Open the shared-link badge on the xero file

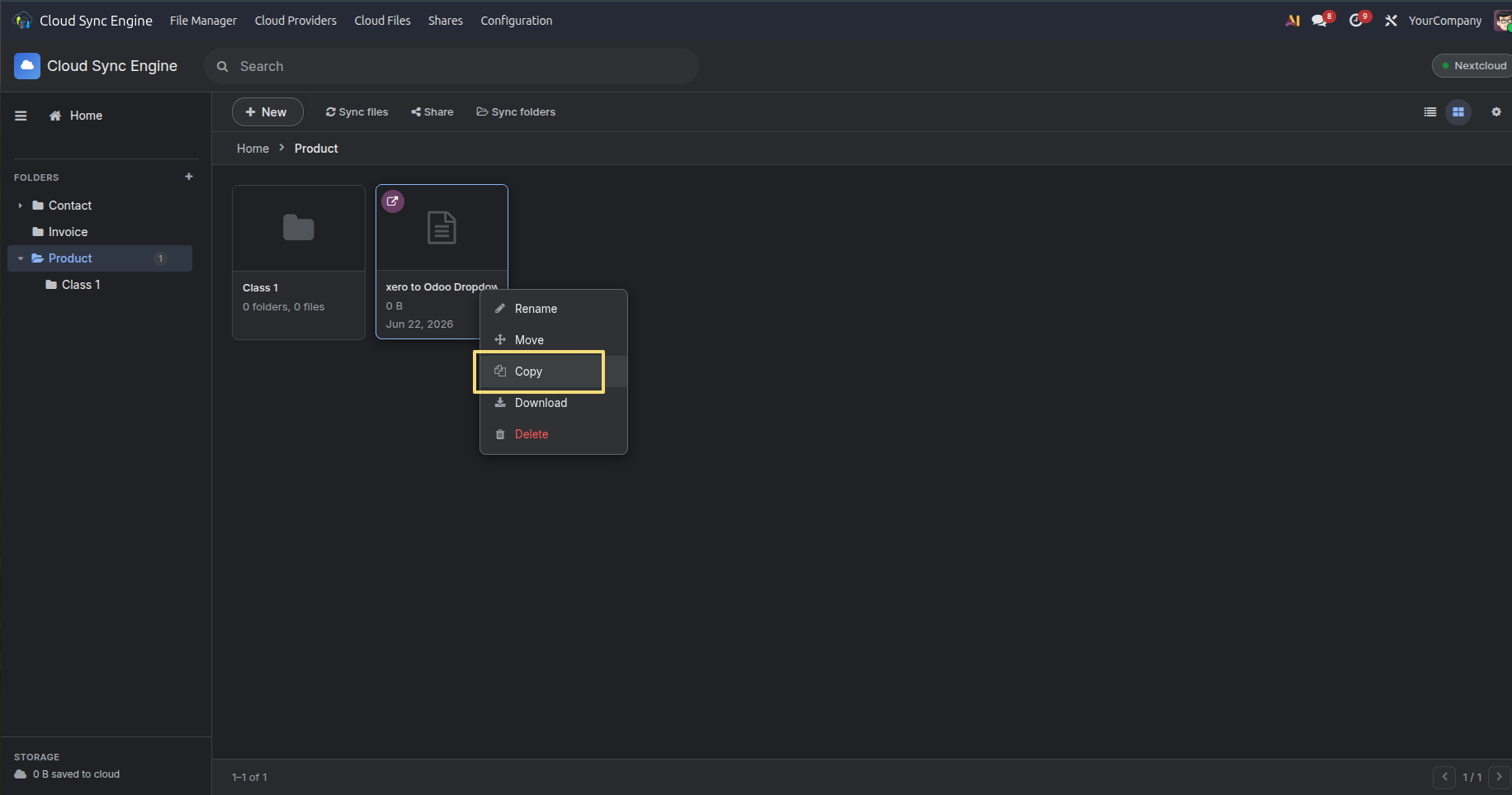pos(393,201)
